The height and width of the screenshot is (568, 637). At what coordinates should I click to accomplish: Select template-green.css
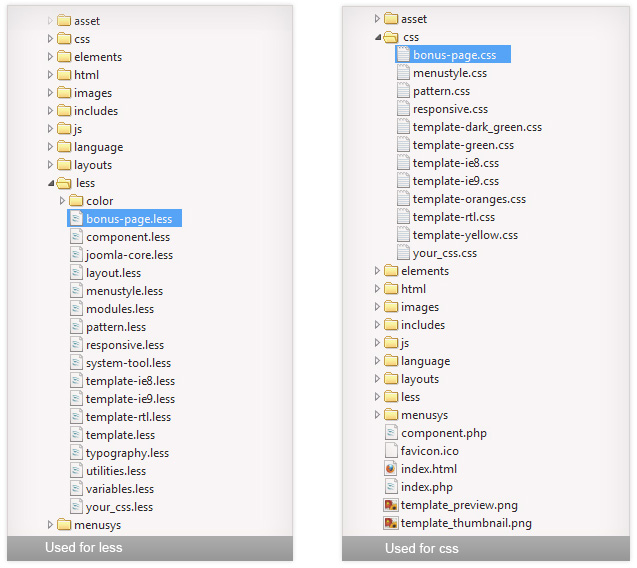[x=455, y=145]
